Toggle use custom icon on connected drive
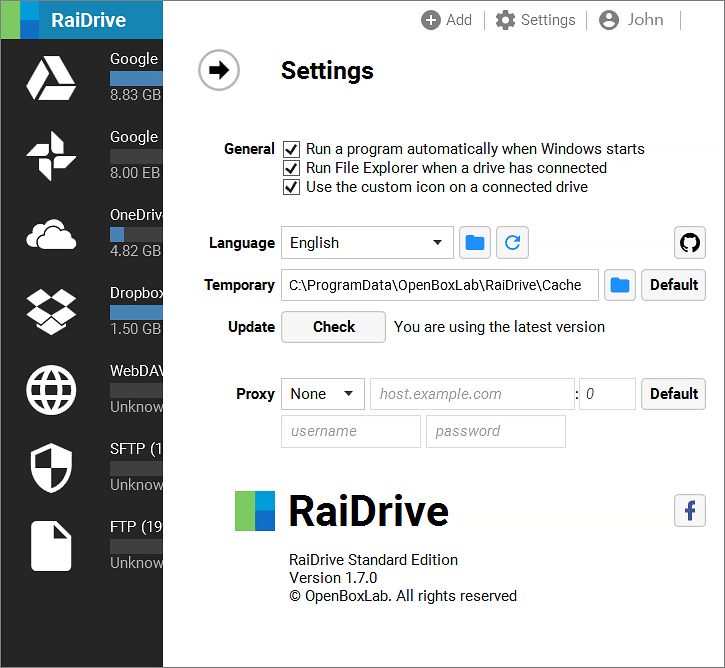The height and width of the screenshot is (668, 725). click(291, 187)
